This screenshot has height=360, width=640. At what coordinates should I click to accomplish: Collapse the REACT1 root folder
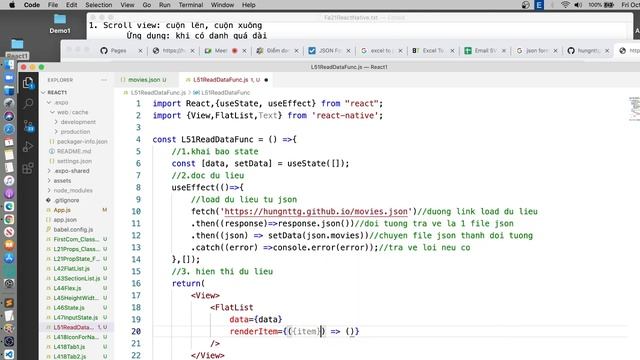coord(44,93)
